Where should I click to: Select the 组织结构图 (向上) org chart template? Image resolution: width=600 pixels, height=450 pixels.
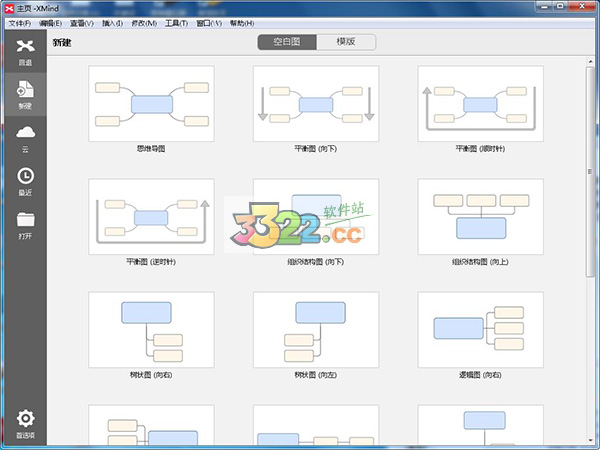tap(480, 217)
